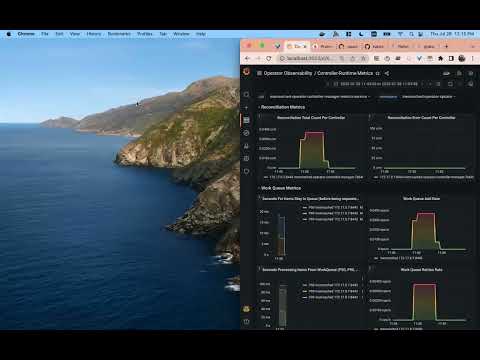Toggle legend series under Work Queue Add Rate

(x=399, y=258)
